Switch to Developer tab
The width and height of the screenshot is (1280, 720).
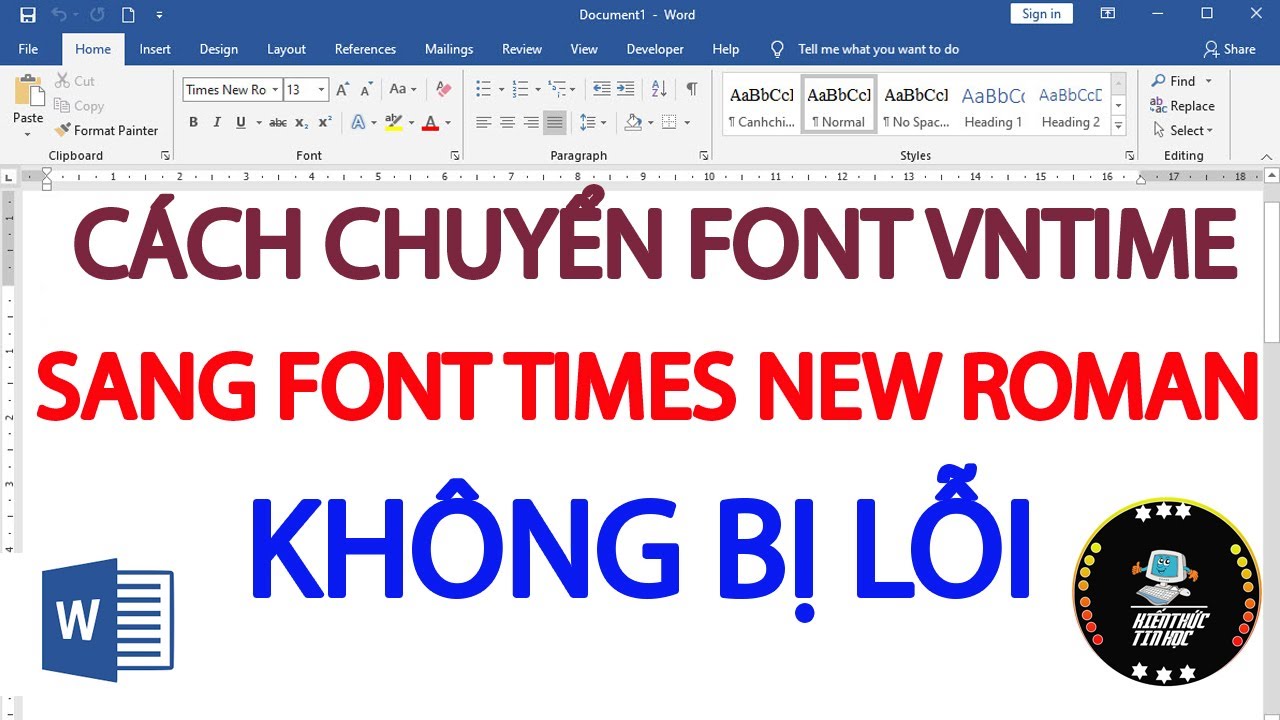click(x=655, y=49)
